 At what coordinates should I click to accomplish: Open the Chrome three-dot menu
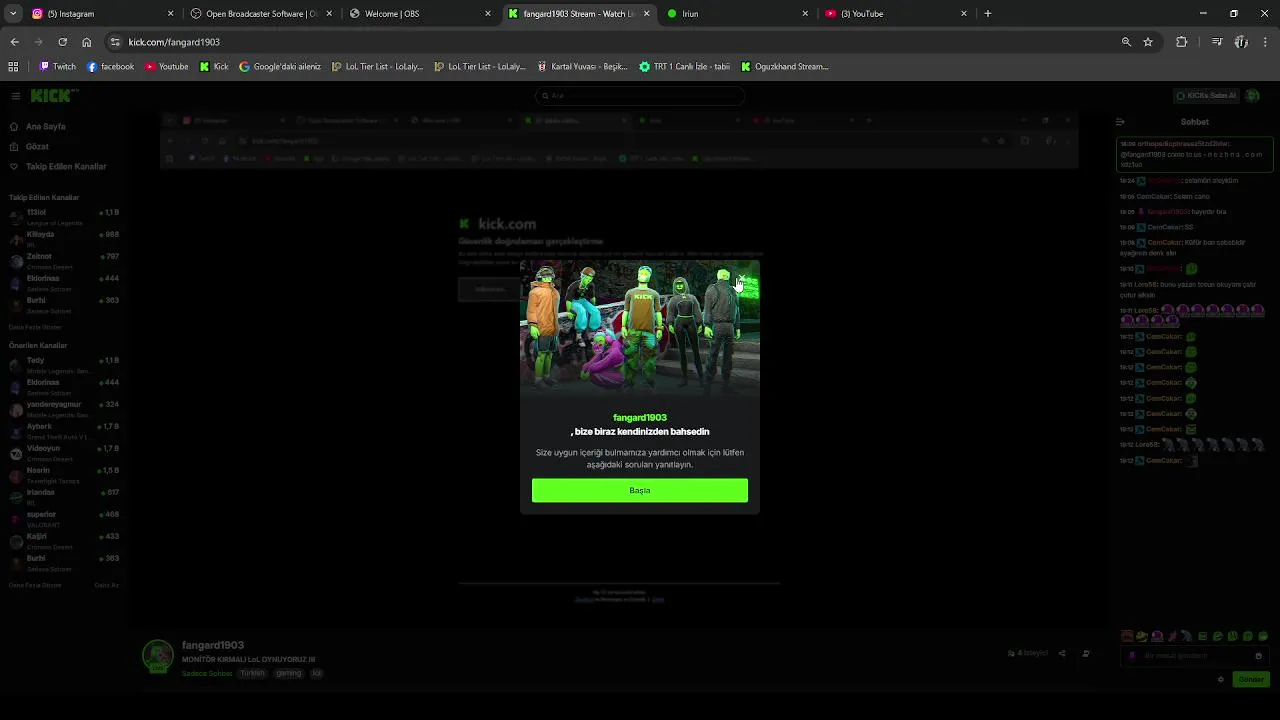click(x=1266, y=42)
